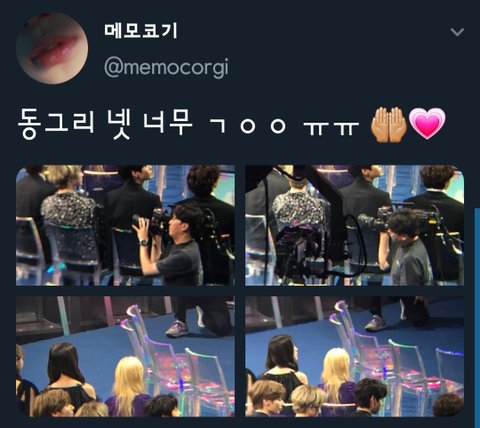Select the word 넷 in the tweet
480x428 pixels.
tap(119, 123)
